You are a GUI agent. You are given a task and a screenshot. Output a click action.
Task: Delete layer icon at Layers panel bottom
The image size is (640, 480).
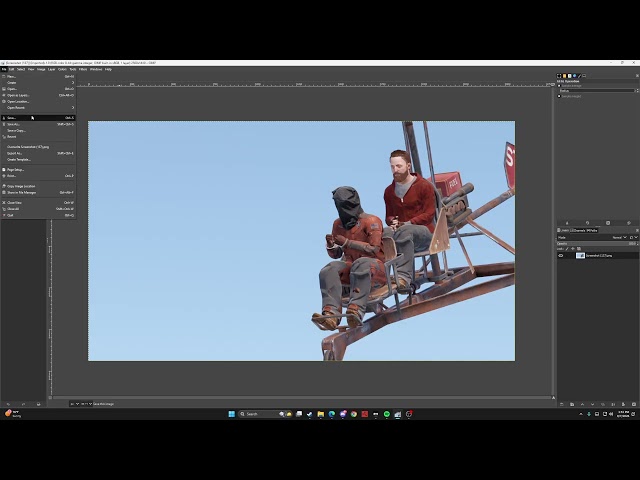point(634,404)
